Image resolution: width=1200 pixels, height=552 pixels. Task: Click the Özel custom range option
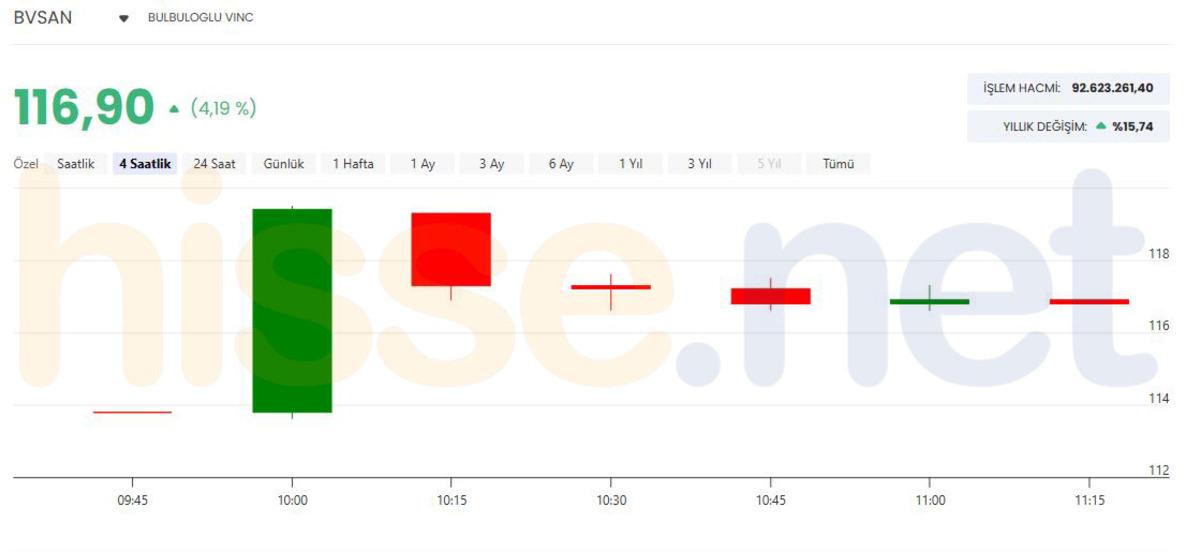click(x=26, y=164)
